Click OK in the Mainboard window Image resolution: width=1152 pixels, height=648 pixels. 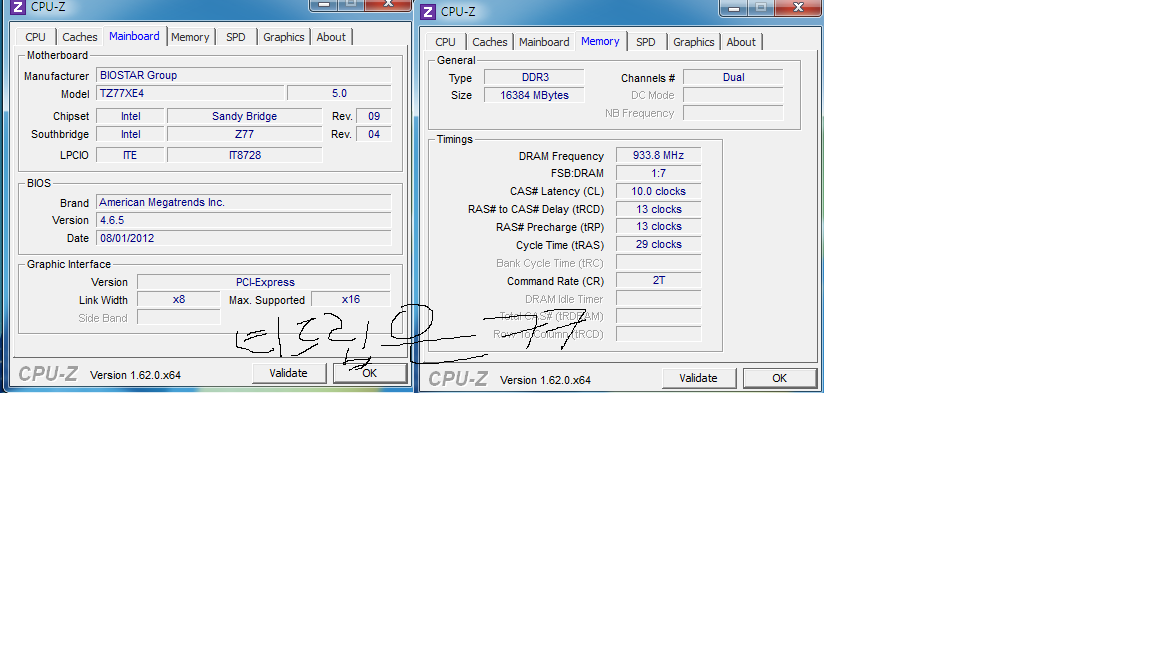pyautogui.click(x=369, y=373)
